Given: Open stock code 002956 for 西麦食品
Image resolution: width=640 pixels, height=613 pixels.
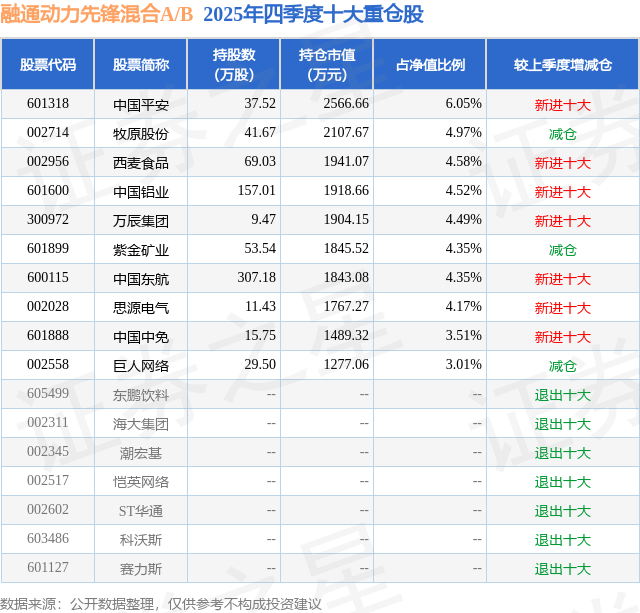Looking at the screenshot, I should tap(48, 161).
